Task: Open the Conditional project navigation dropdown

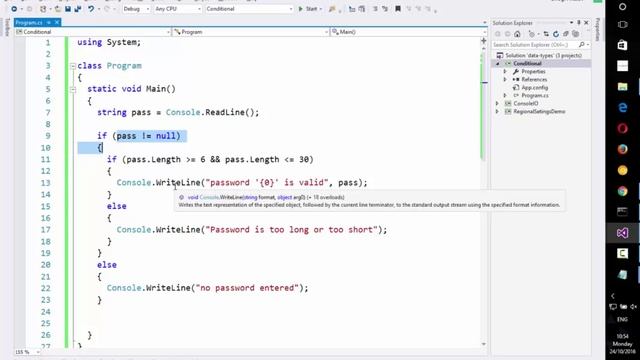Action: click(93, 32)
